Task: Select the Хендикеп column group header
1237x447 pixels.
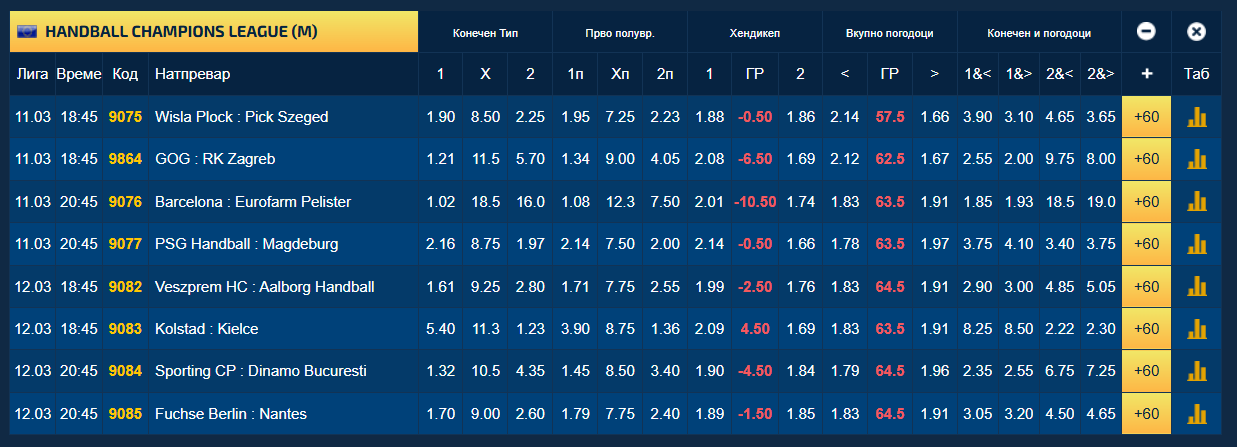Action: pos(755,33)
